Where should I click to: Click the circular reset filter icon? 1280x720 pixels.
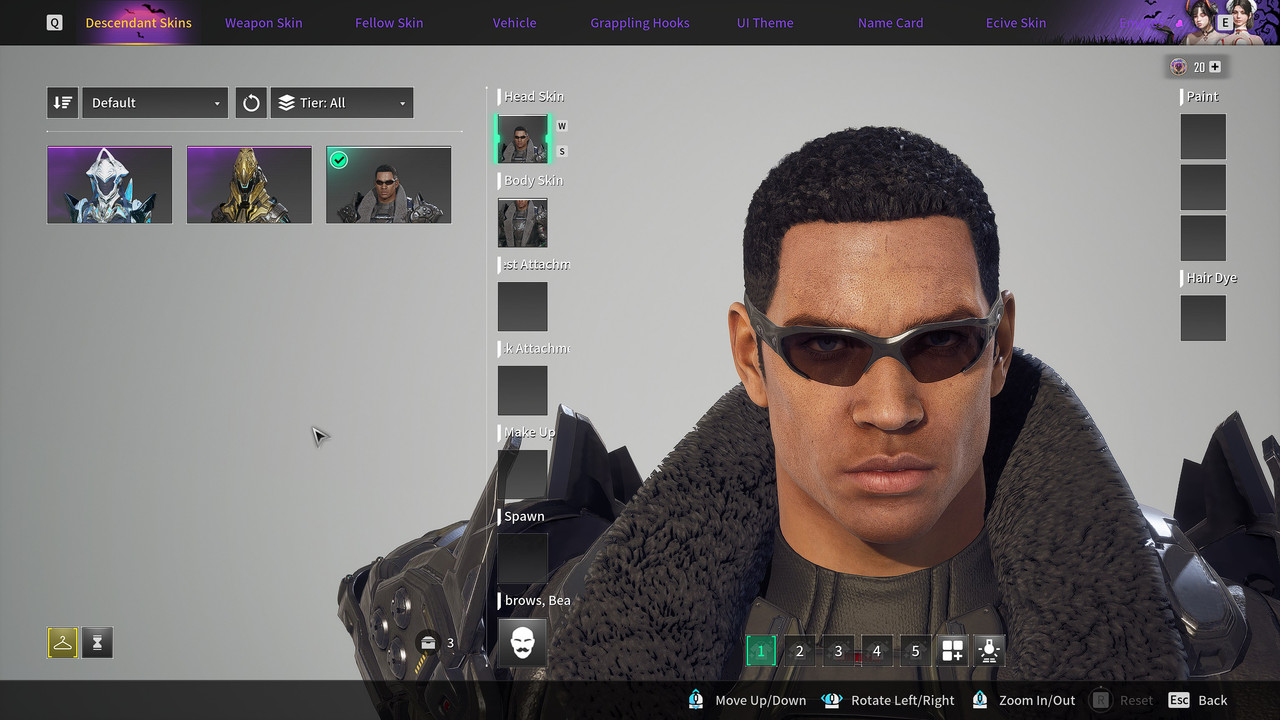tap(251, 102)
